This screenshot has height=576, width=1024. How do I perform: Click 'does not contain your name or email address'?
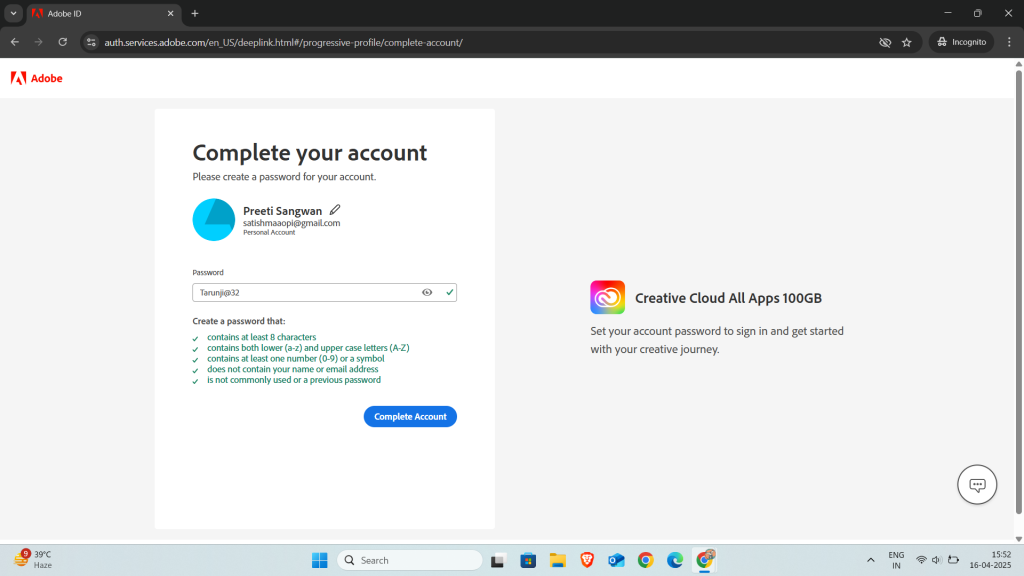[x=293, y=369]
